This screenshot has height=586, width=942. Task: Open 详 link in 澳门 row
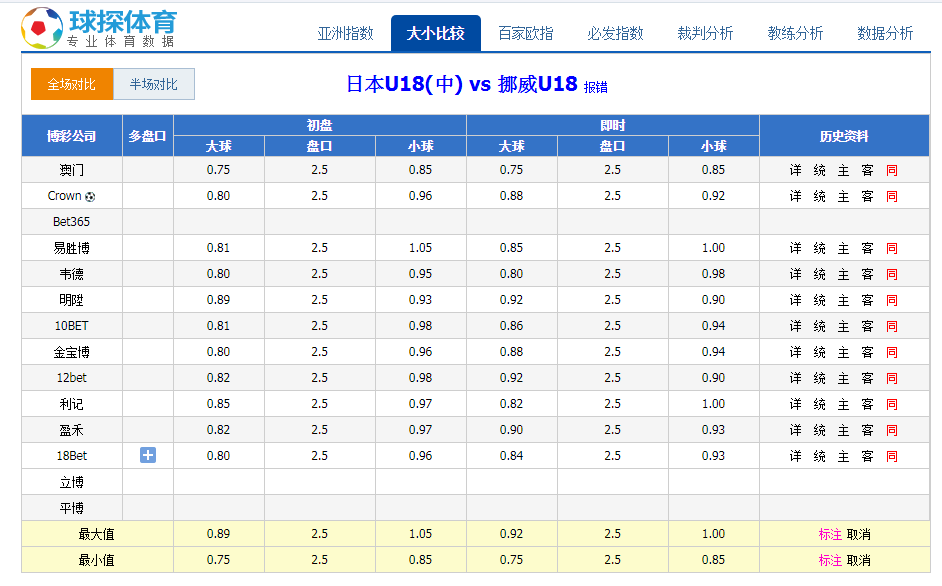795,170
